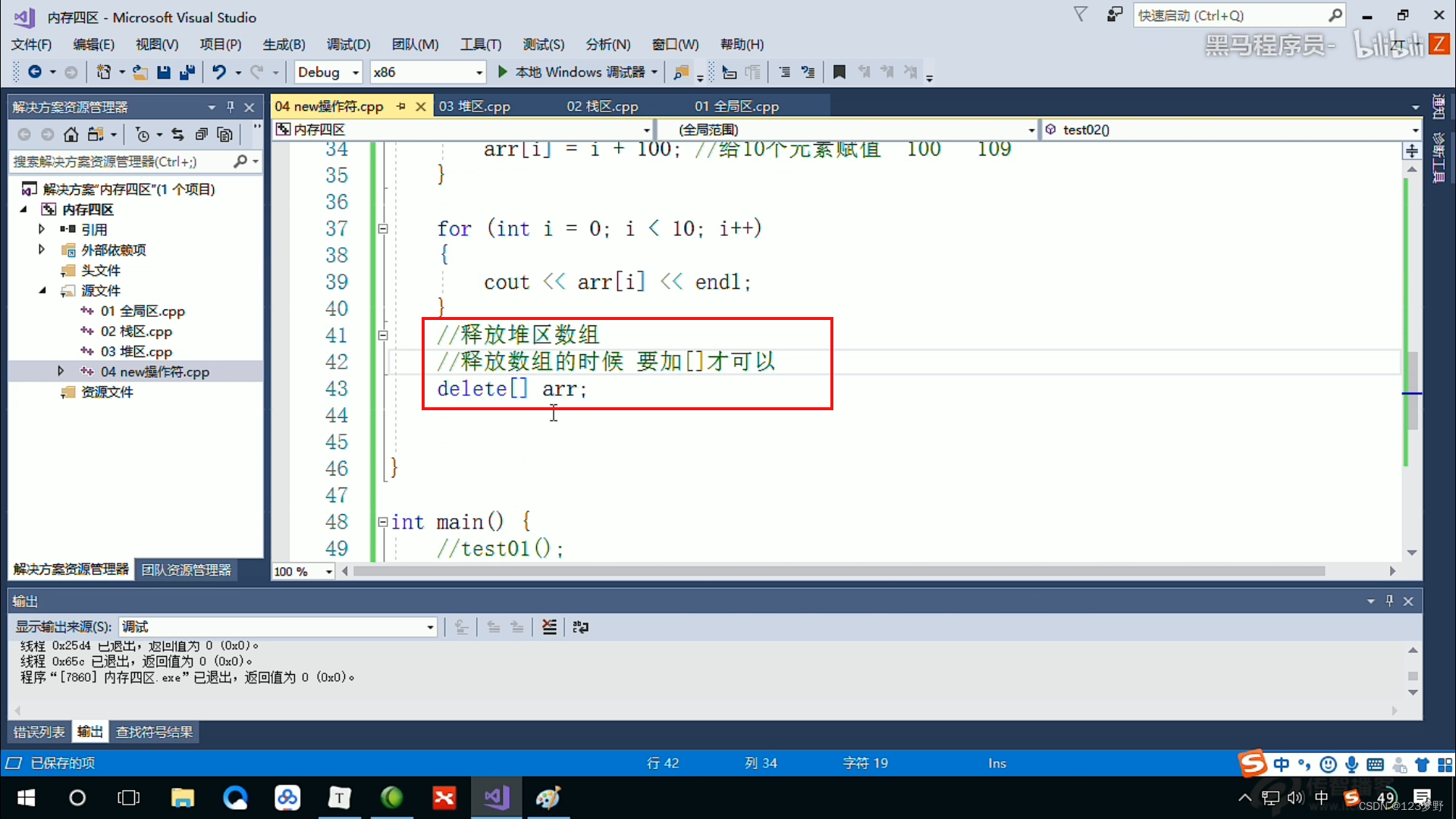
Task: Clear all output icon in Output panel
Action: (549, 626)
